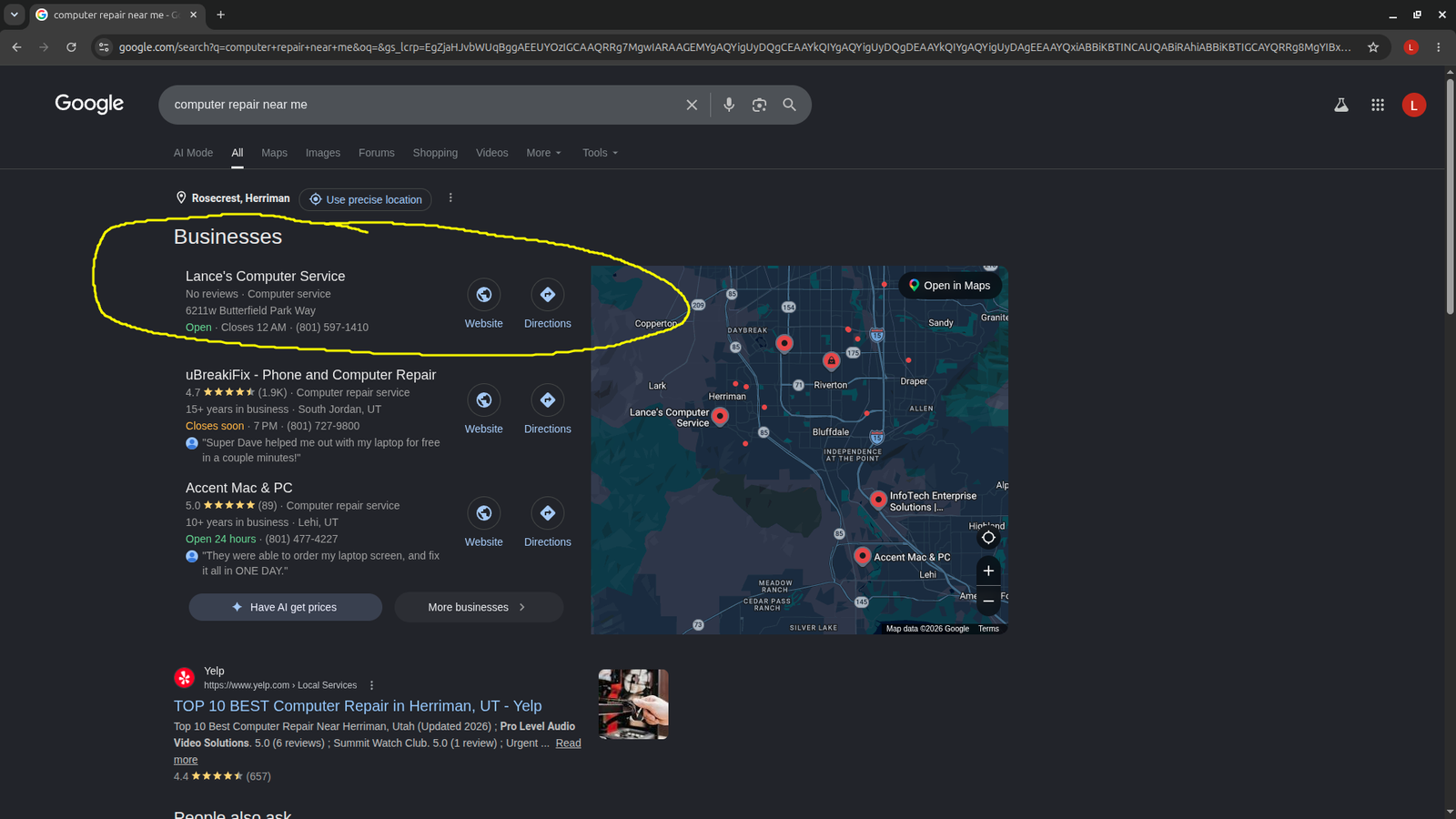Reload the page
The image size is (1456, 819).
(x=71, y=47)
